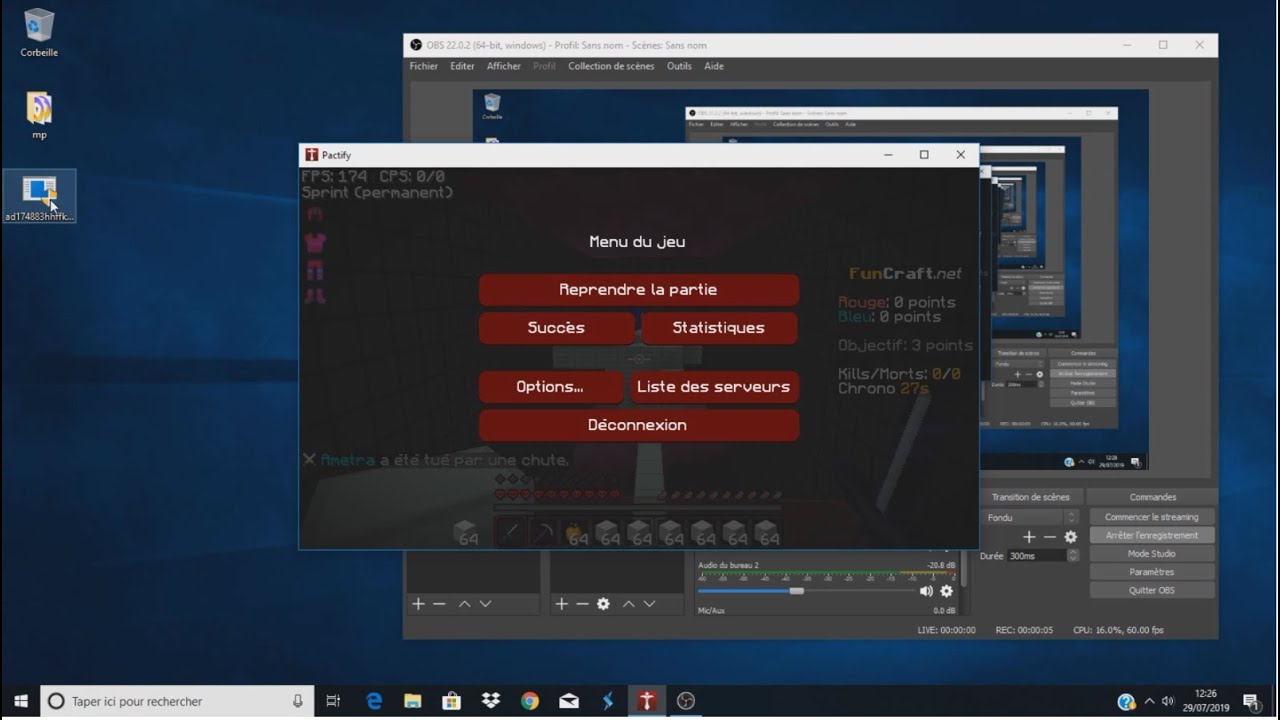
Task: Remove selected source in OBS
Action: pyautogui.click(x=582, y=604)
